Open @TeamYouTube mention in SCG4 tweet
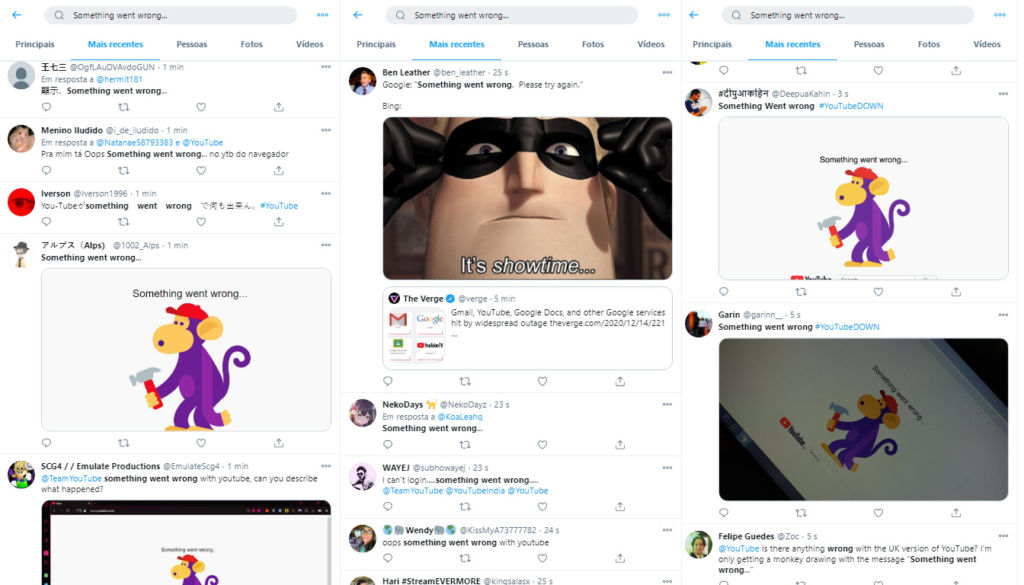1024x585 pixels. click(x=71, y=479)
